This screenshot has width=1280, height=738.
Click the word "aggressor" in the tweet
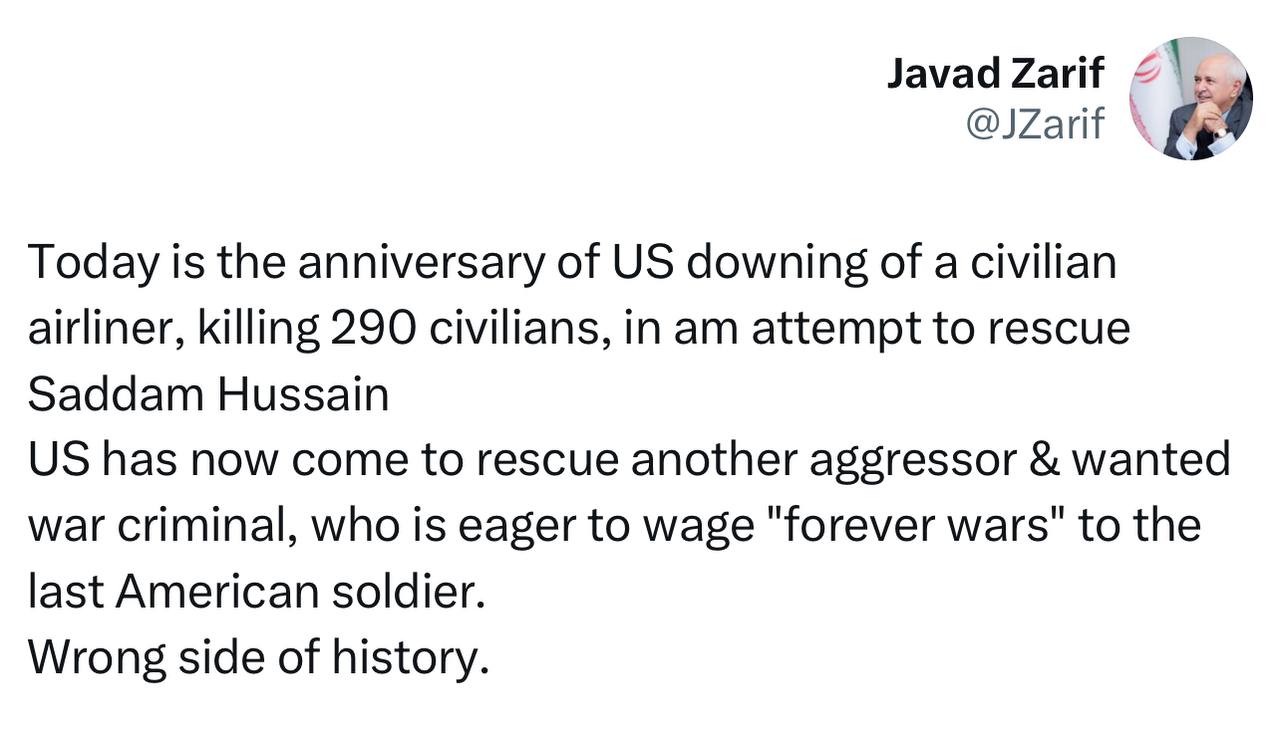point(906,461)
